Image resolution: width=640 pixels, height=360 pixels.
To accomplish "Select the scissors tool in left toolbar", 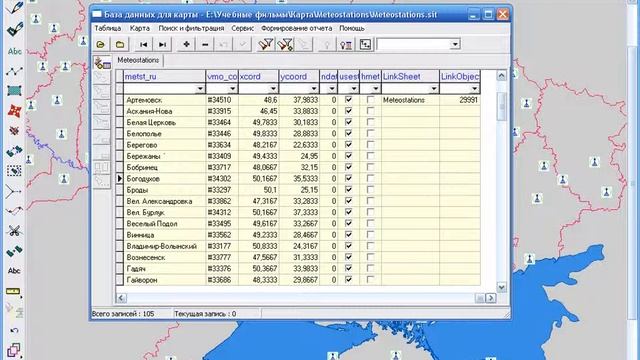I will (x=14, y=231).
